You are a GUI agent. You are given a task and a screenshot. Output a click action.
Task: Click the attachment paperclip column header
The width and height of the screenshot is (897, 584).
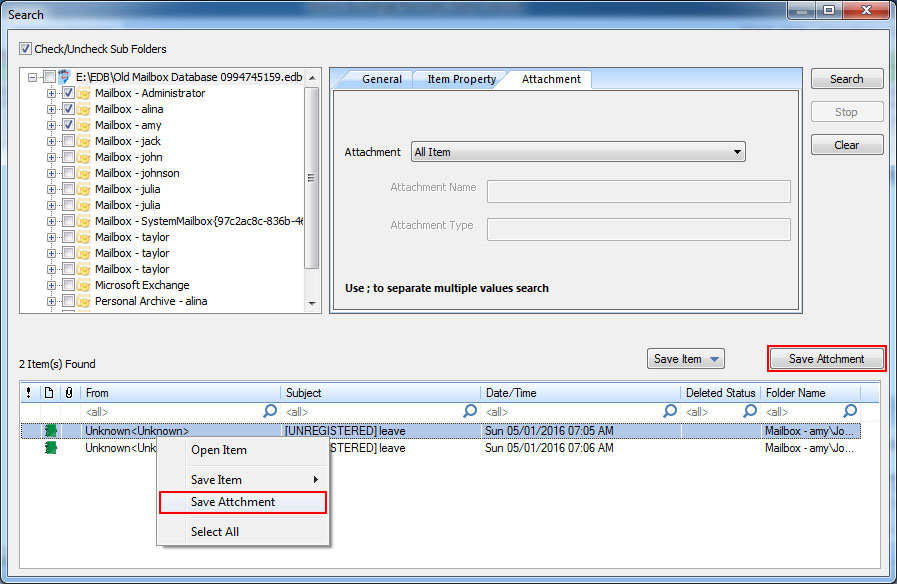pyautogui.click(x=68, y=393)
